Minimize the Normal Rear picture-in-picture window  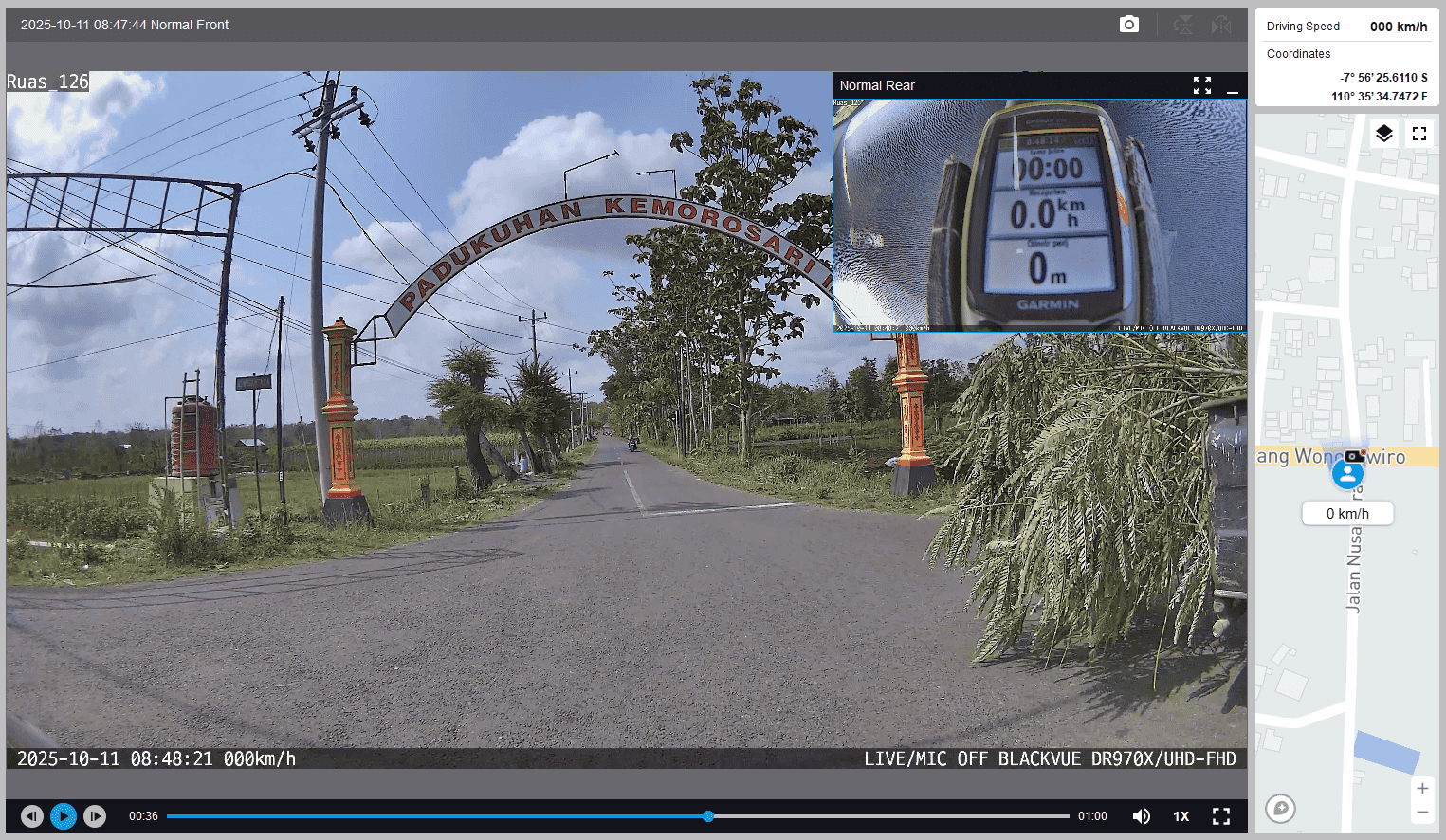click(x=1233, y=86)
